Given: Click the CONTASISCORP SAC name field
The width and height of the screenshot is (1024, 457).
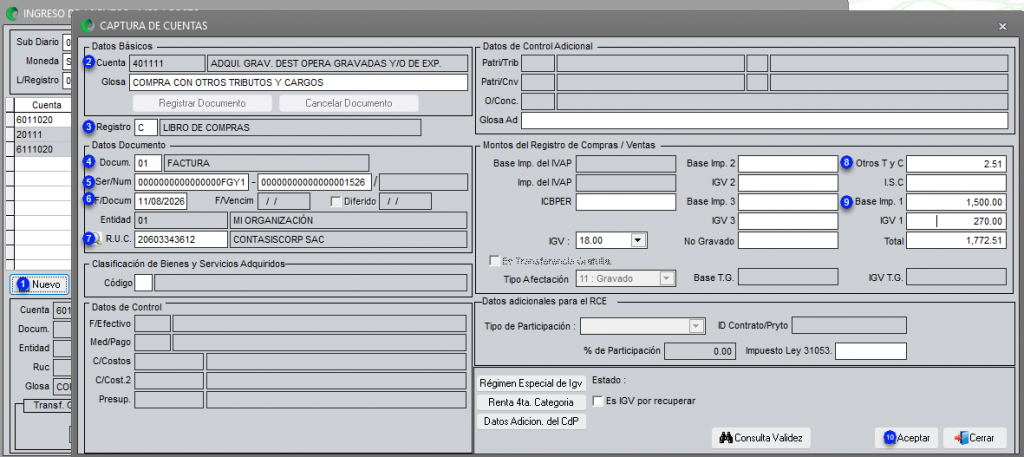Looking at the screenshot, I should pyautogui.click(x=349, y=240).
